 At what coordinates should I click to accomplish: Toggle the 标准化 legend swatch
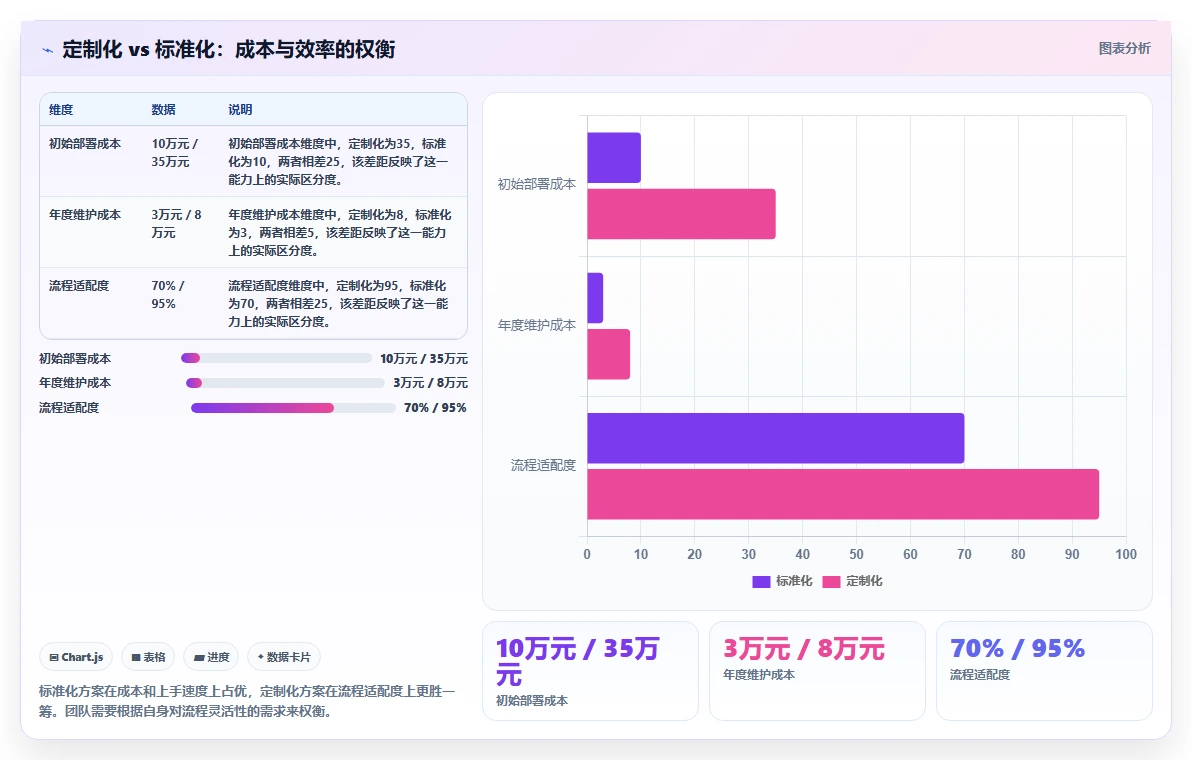[x=761, y=581]
